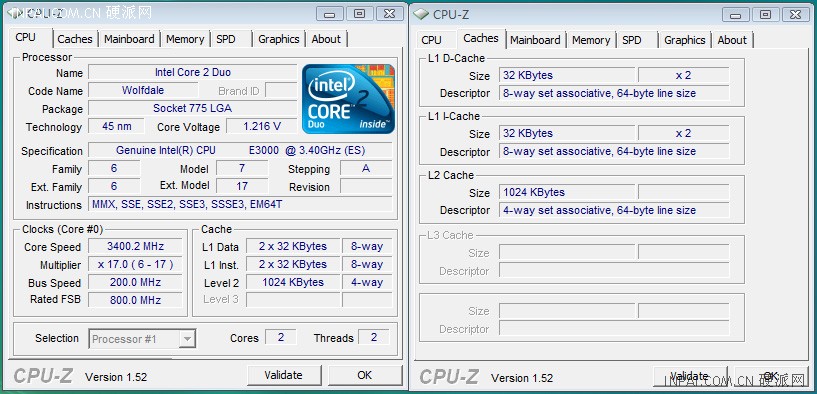
Task: Click L2 Cache Size value '1024 KBytes' in right window
Action: pos(567,192)
